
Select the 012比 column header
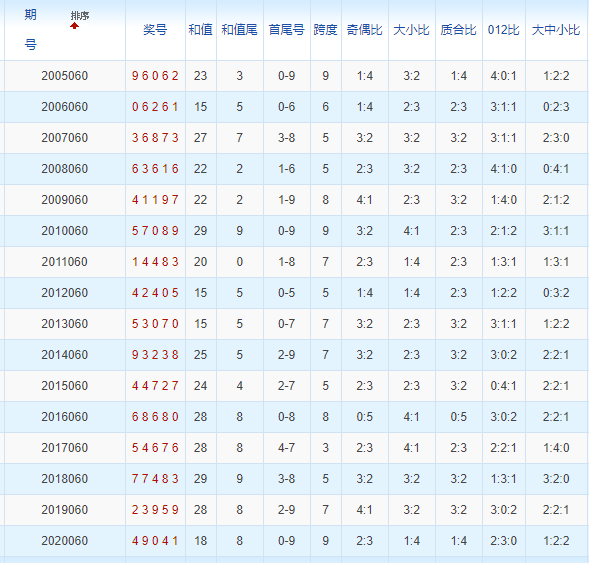(504, 30)
